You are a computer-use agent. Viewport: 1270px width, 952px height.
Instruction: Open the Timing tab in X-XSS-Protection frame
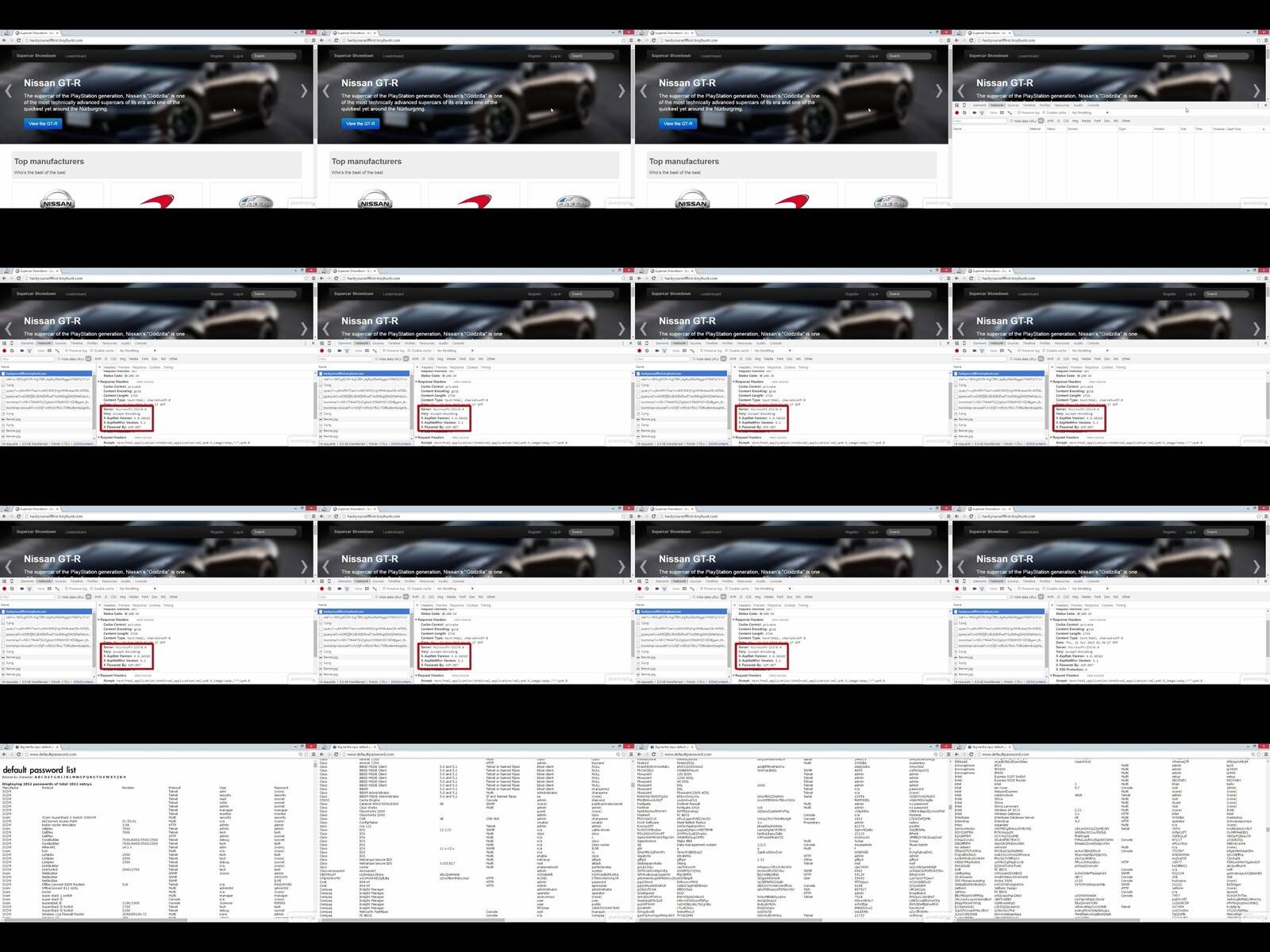pos(1121,605)
